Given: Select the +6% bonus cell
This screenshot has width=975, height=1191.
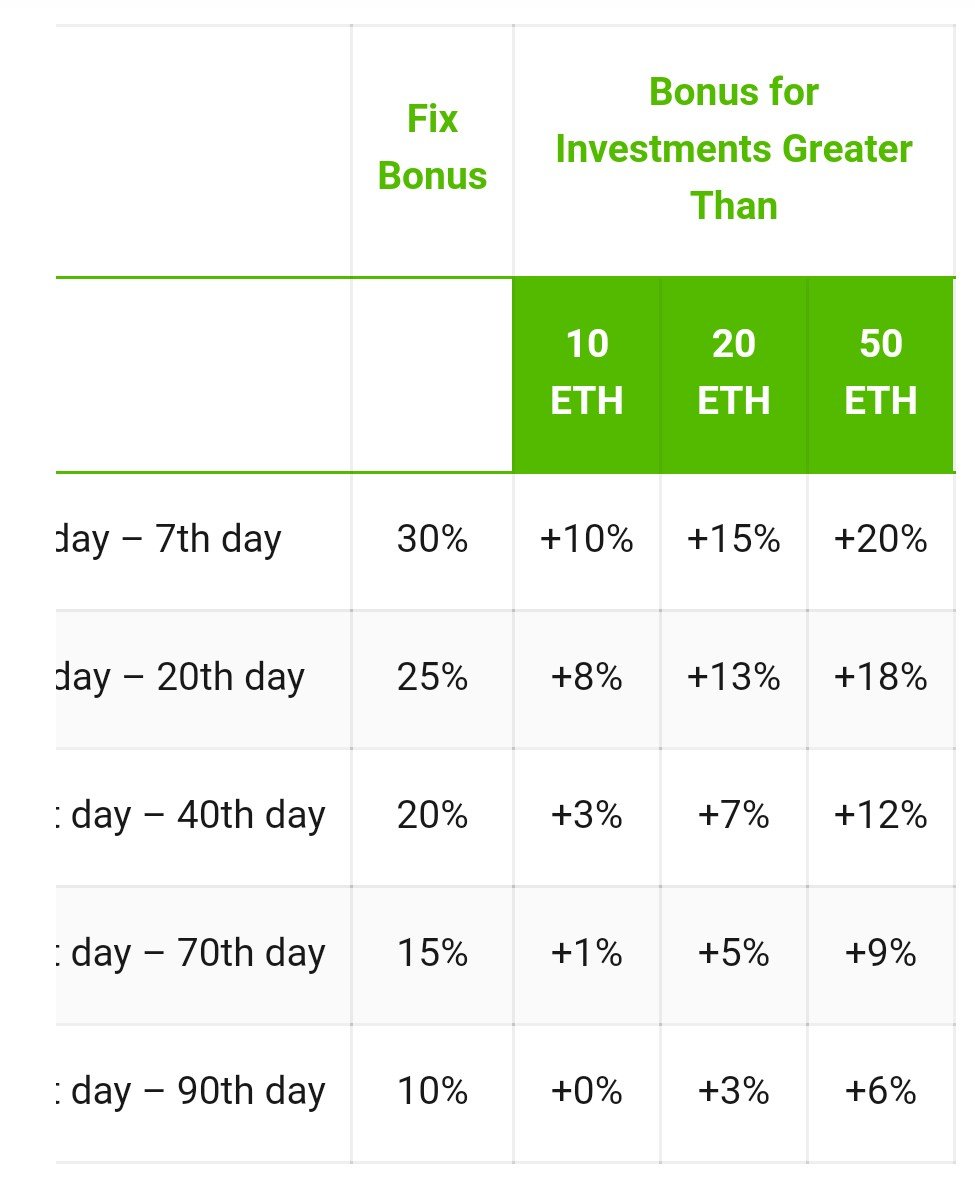Looking at the screenshot, I should pos(881,1092).
